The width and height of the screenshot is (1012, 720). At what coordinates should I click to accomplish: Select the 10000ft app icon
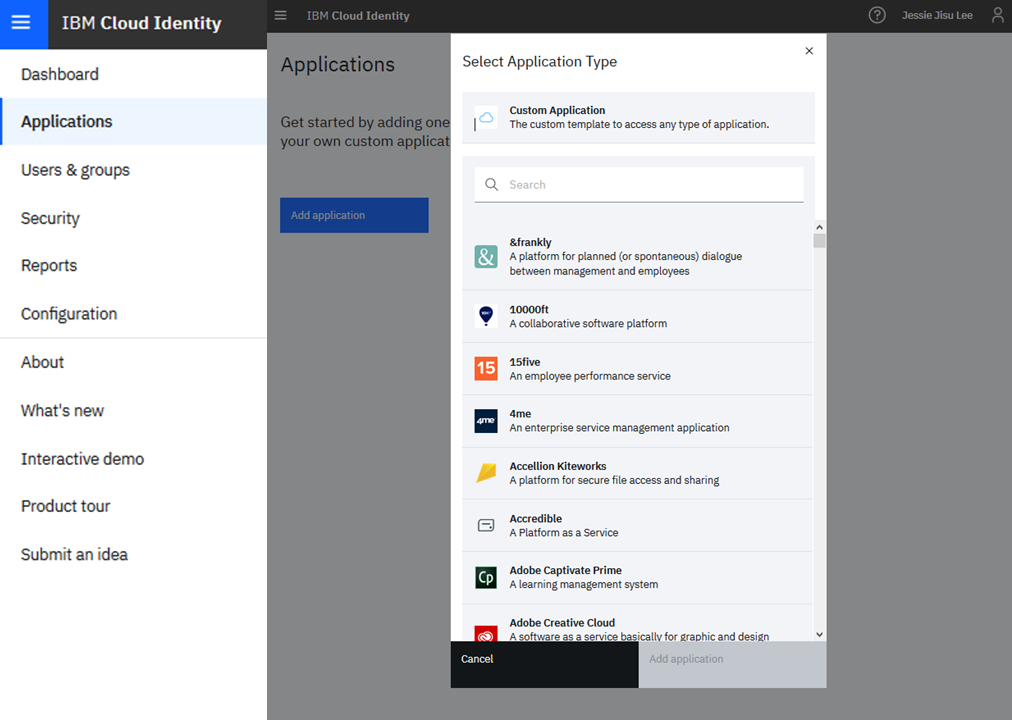coord(486,316)
